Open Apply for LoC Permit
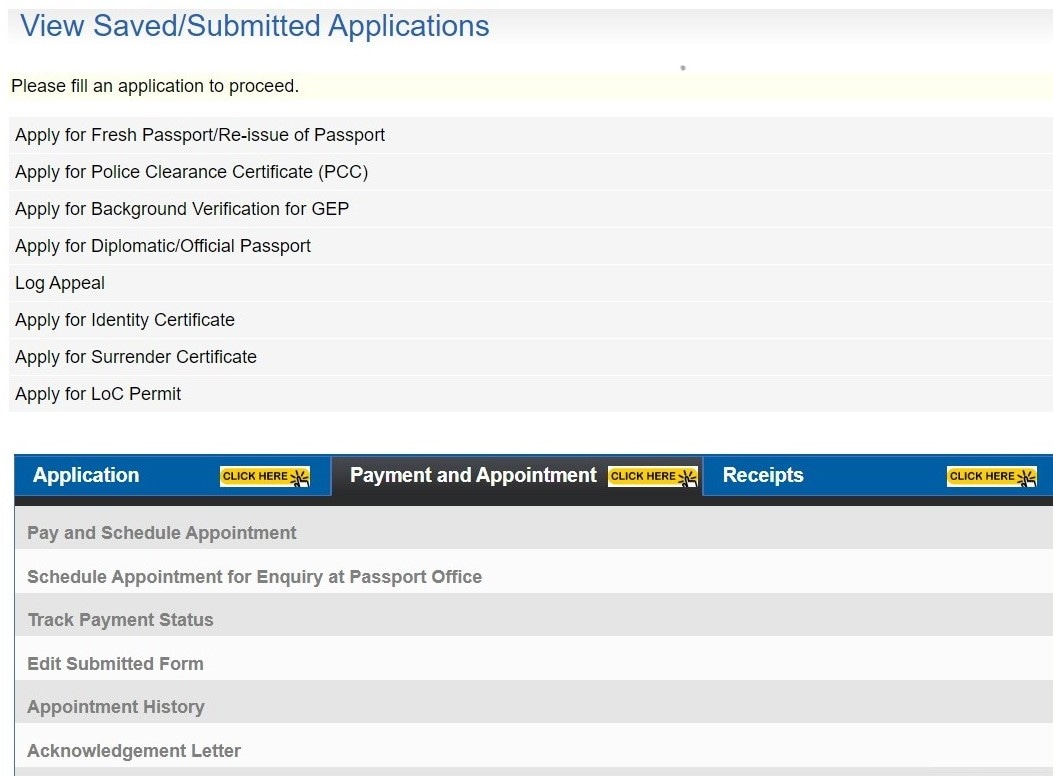1053x776 pixels. [x=98, y=394]
